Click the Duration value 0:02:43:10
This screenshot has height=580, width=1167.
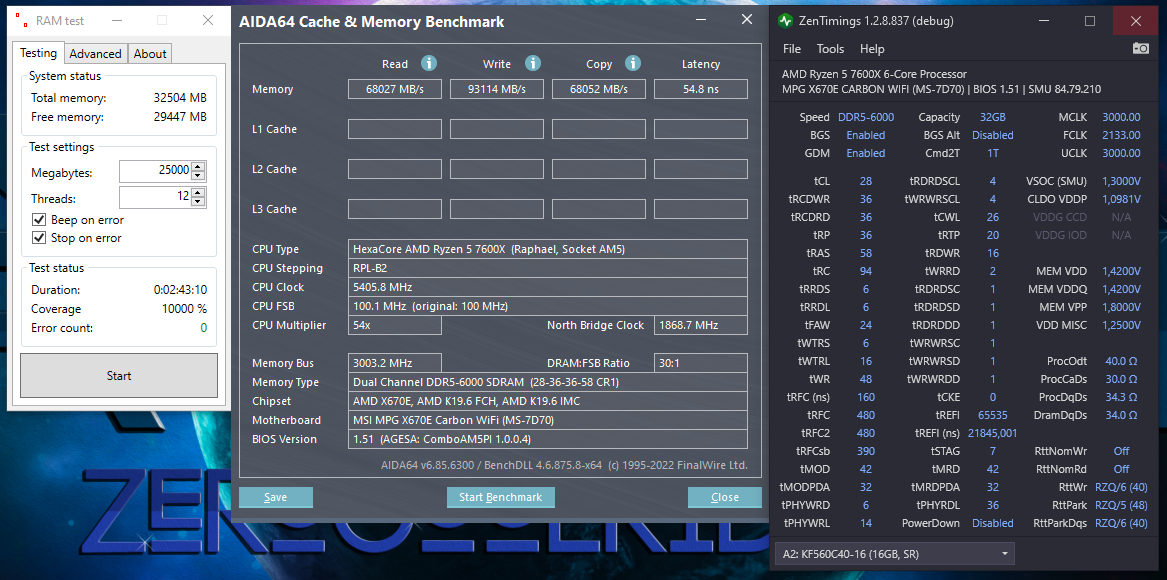pyautogui.click(x=181, y=290)
